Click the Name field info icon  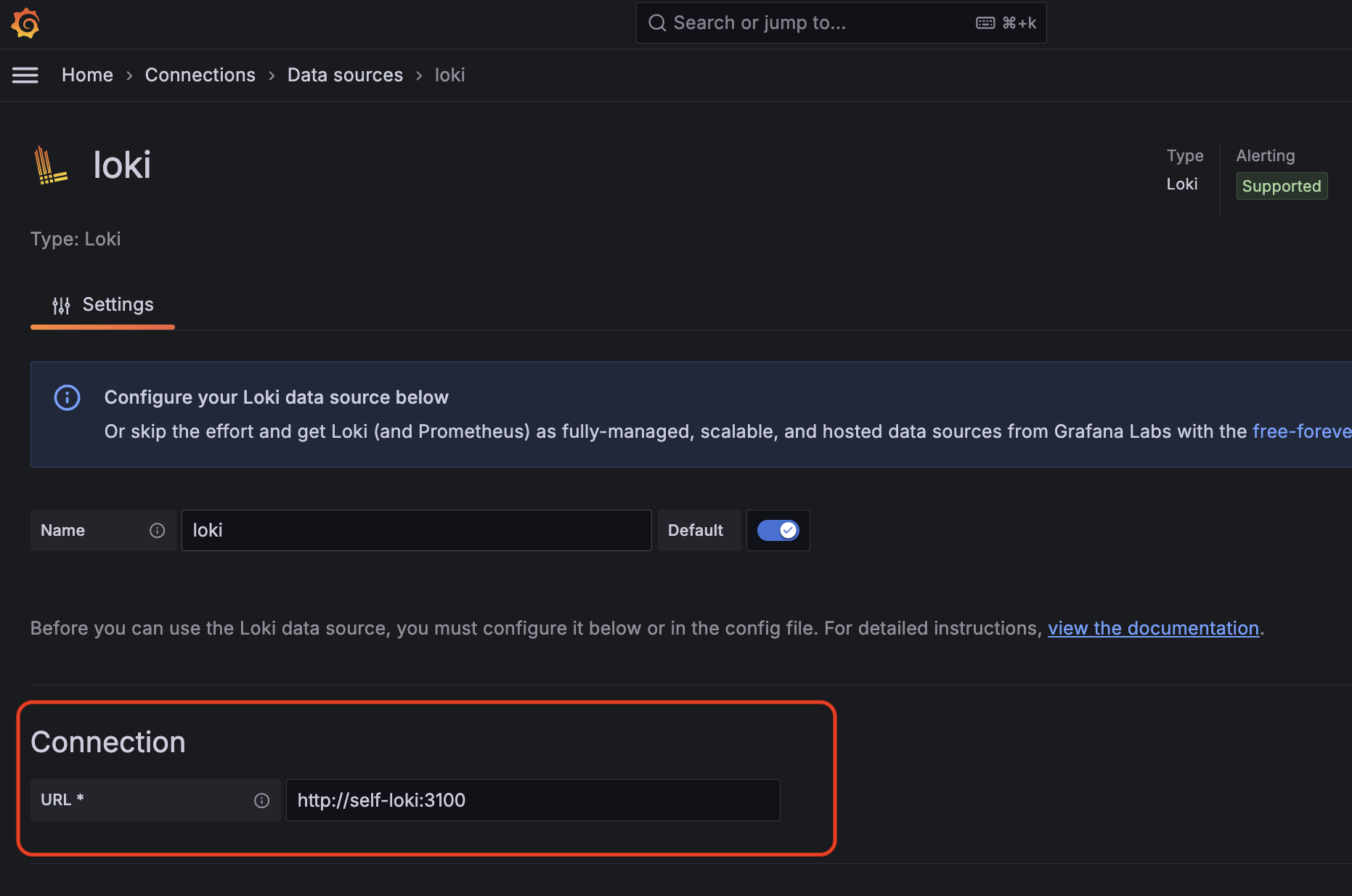pos(157,531)
